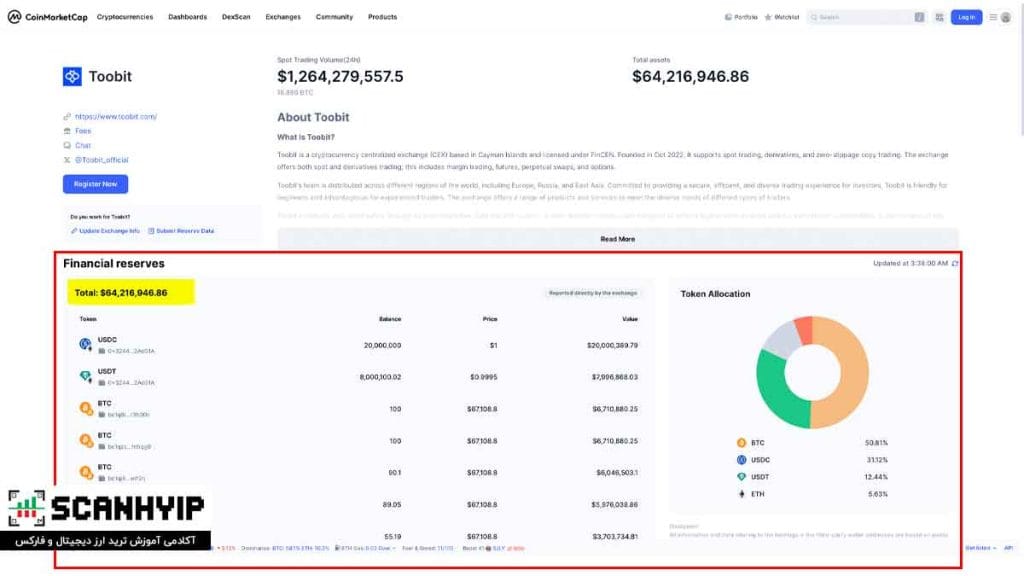The image size is (1024, 576).
Task: Click the Balance column header
Action: coord(390,319)
